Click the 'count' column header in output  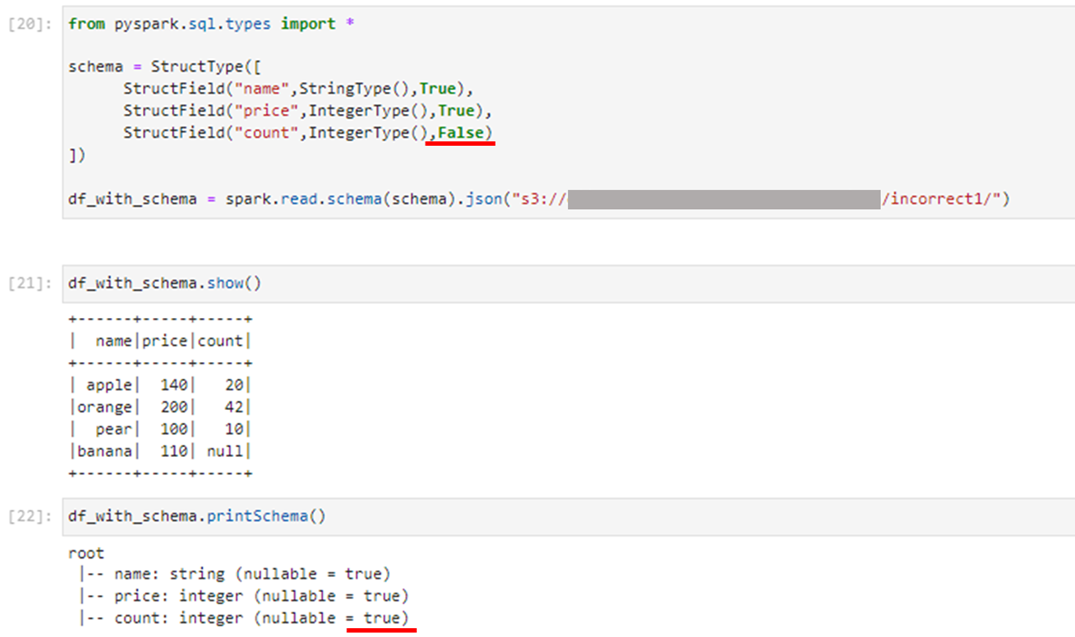point(220,341)
